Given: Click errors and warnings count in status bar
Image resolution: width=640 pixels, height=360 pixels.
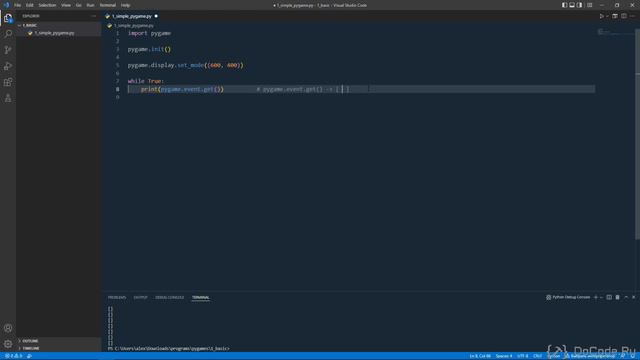Looking at the screenshot, I should [x=13, y=356].
